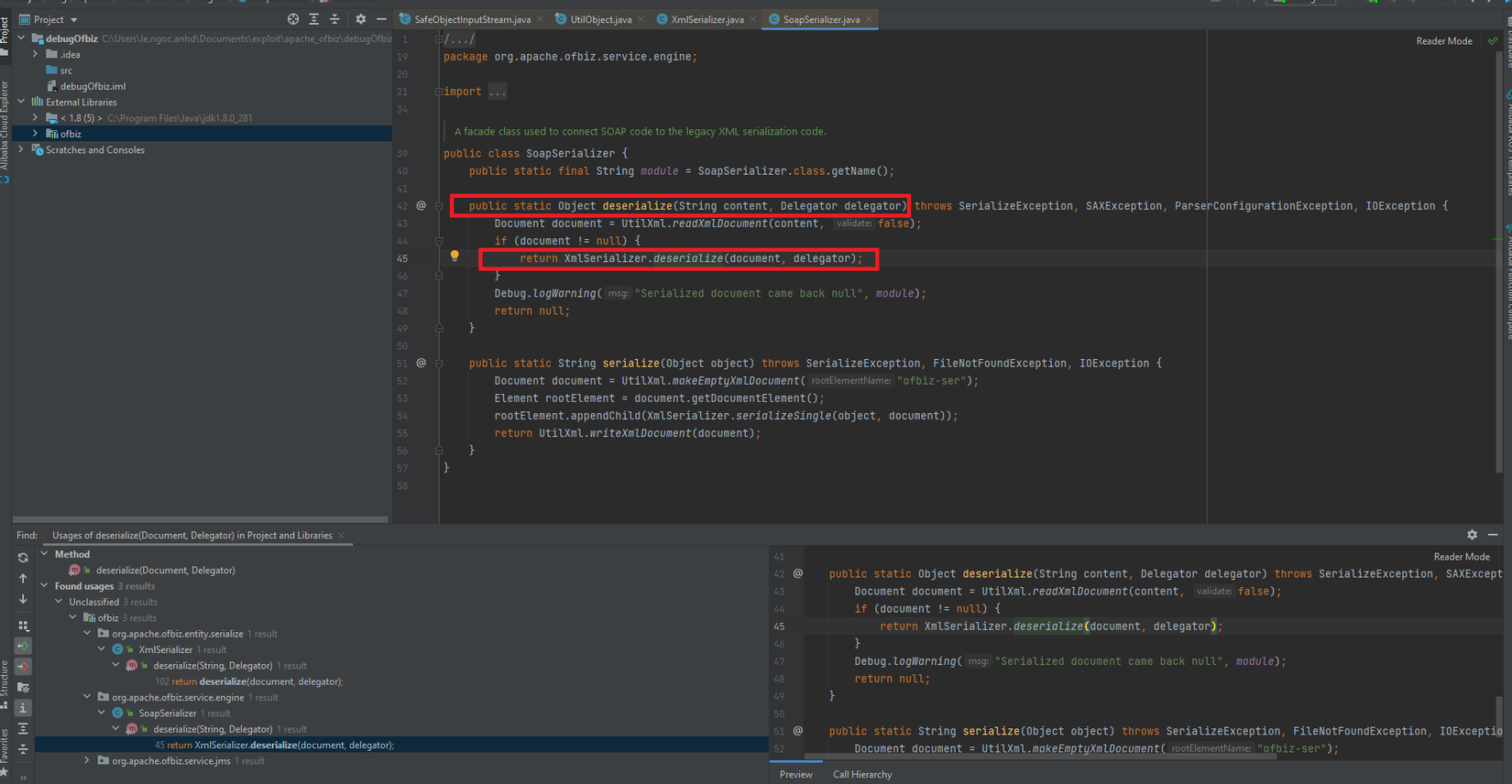Open the Call Hierarchy tab

click(x=861, y=775)
